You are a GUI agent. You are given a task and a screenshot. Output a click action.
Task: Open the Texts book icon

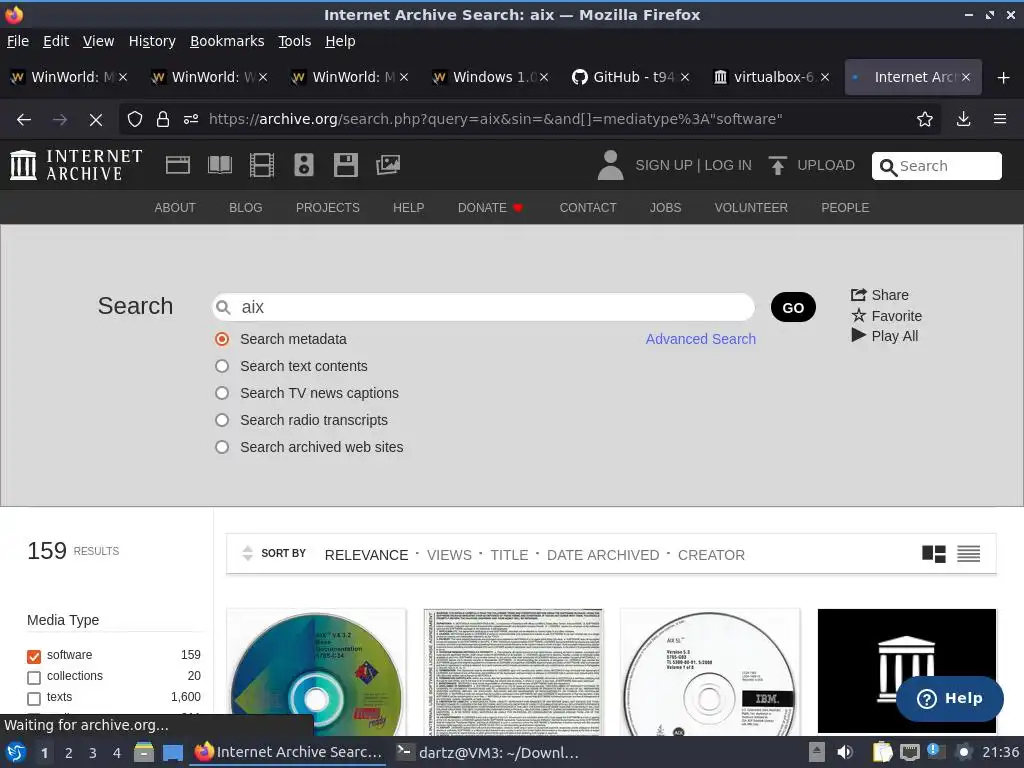219,165
